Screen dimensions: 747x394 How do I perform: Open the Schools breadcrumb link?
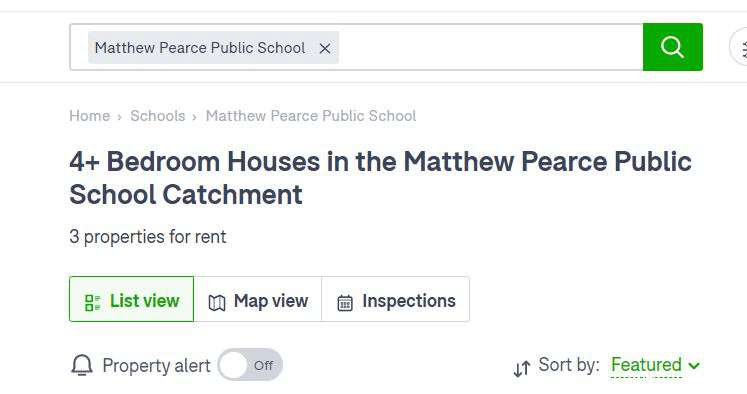click(x=158, y=116)
